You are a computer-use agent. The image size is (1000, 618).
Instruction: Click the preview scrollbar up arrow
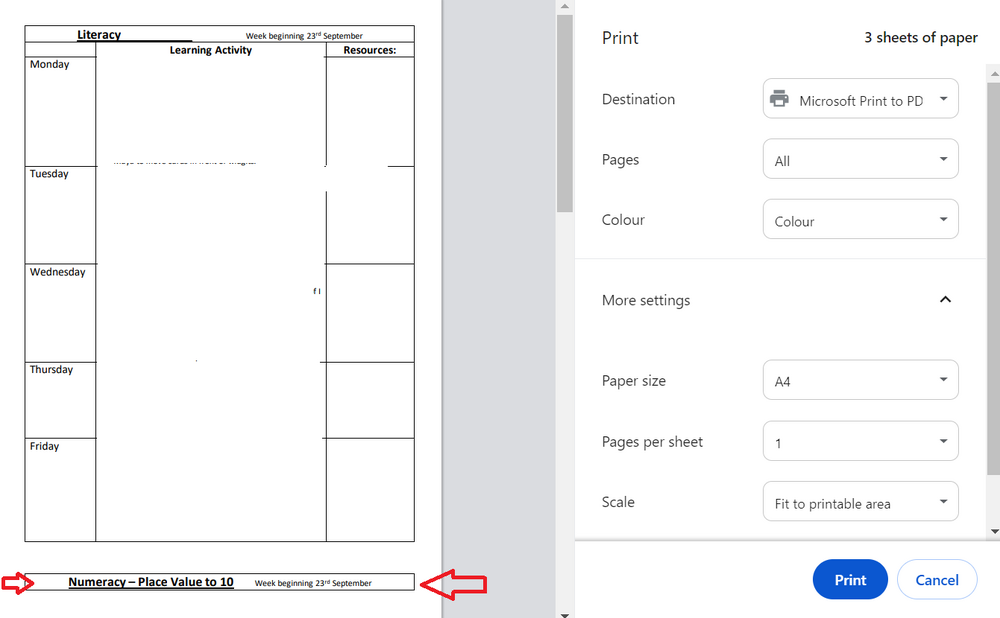tap(564, 6)
